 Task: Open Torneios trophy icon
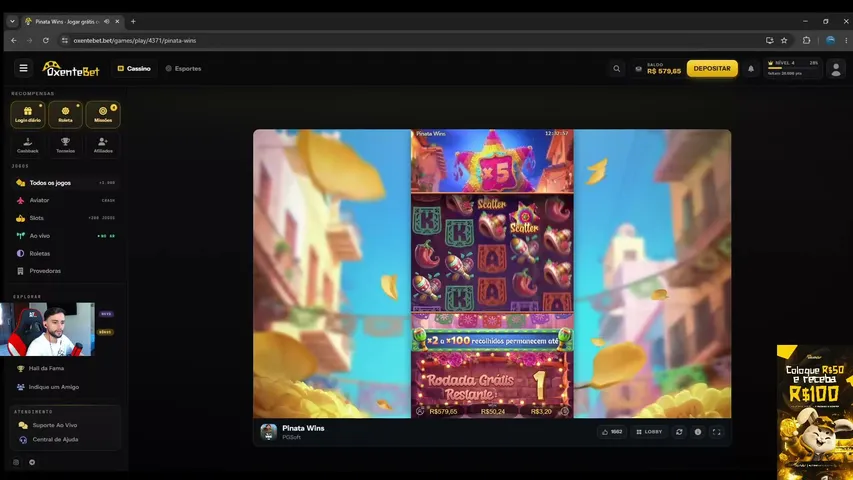click(x=65, y=145)
